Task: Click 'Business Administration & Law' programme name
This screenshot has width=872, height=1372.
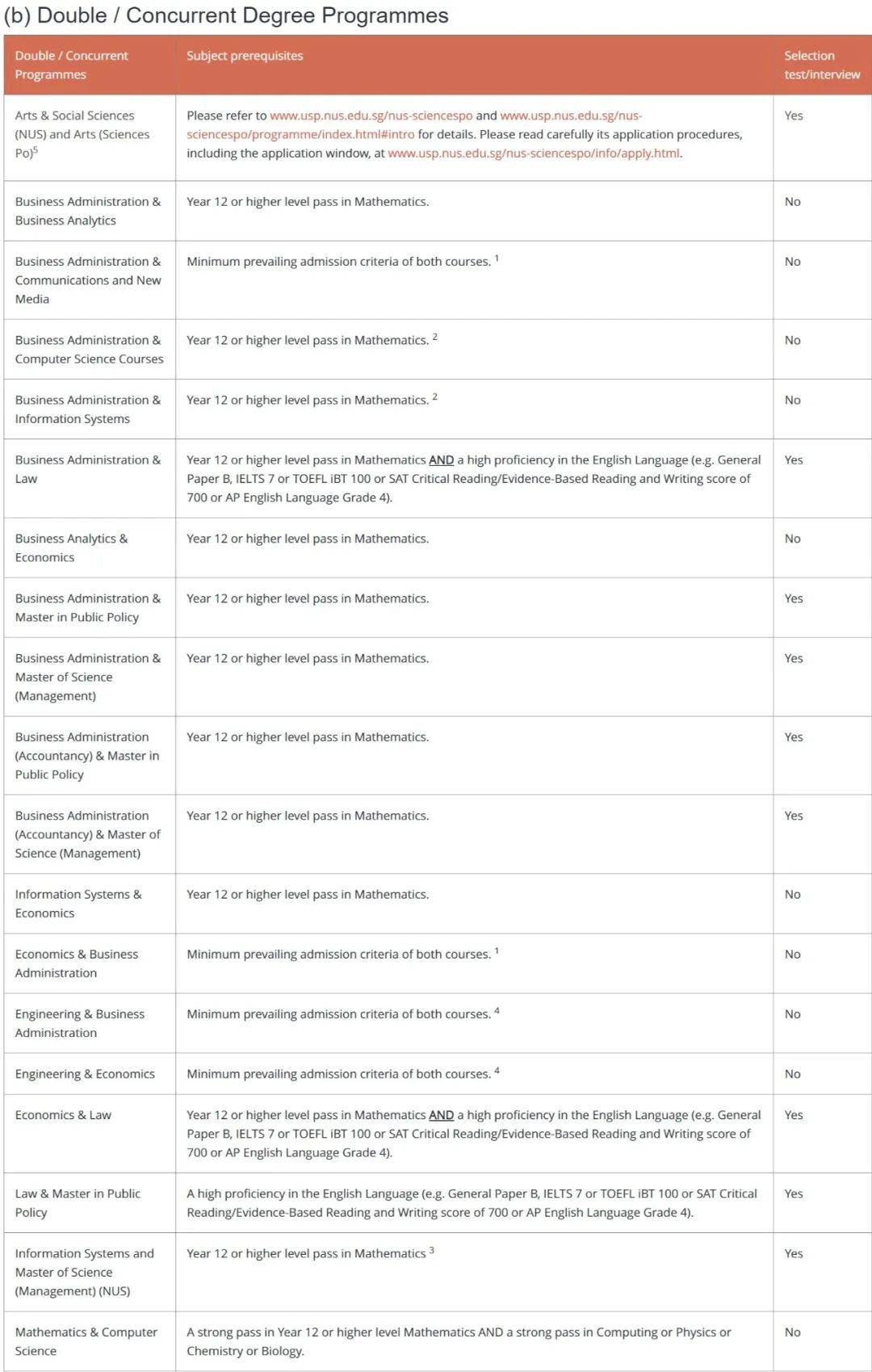Action: 87,469
